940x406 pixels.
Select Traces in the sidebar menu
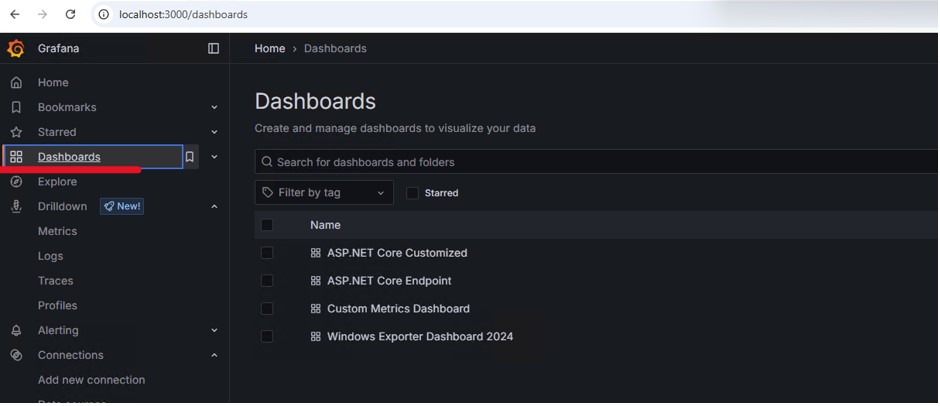pos(55,281)
